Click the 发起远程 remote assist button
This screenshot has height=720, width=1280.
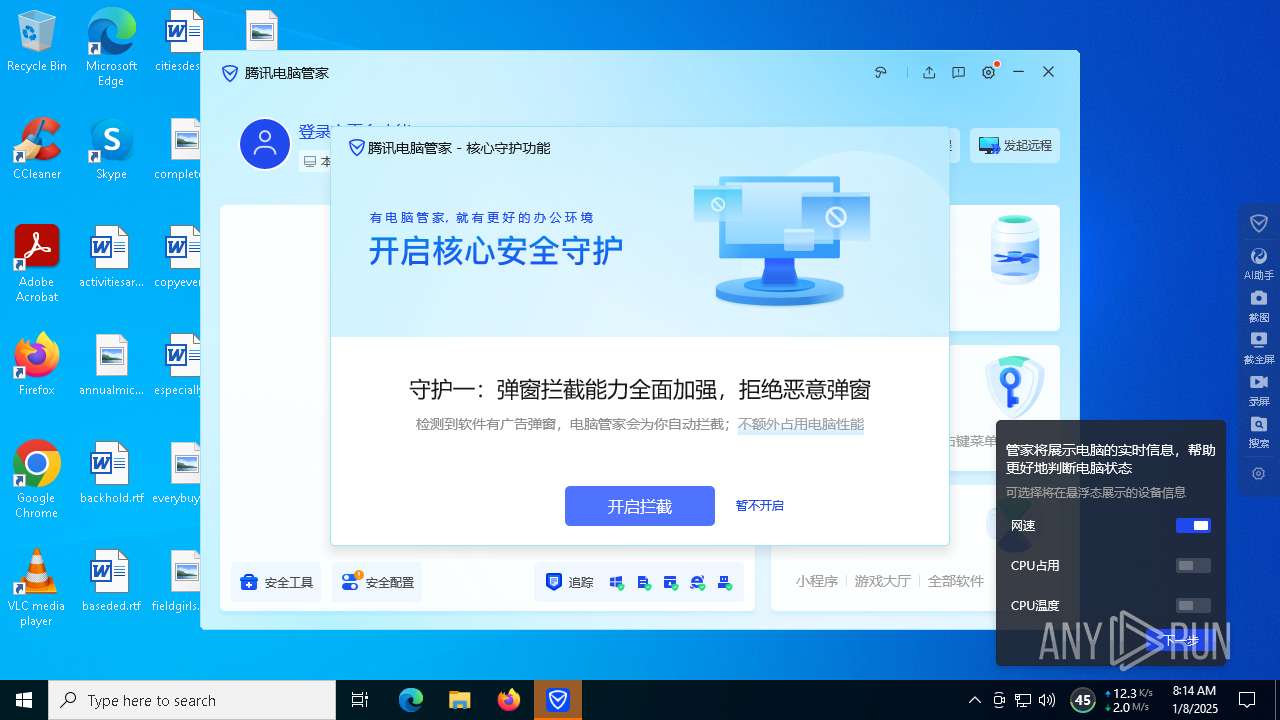click(x=1015, y=145)
